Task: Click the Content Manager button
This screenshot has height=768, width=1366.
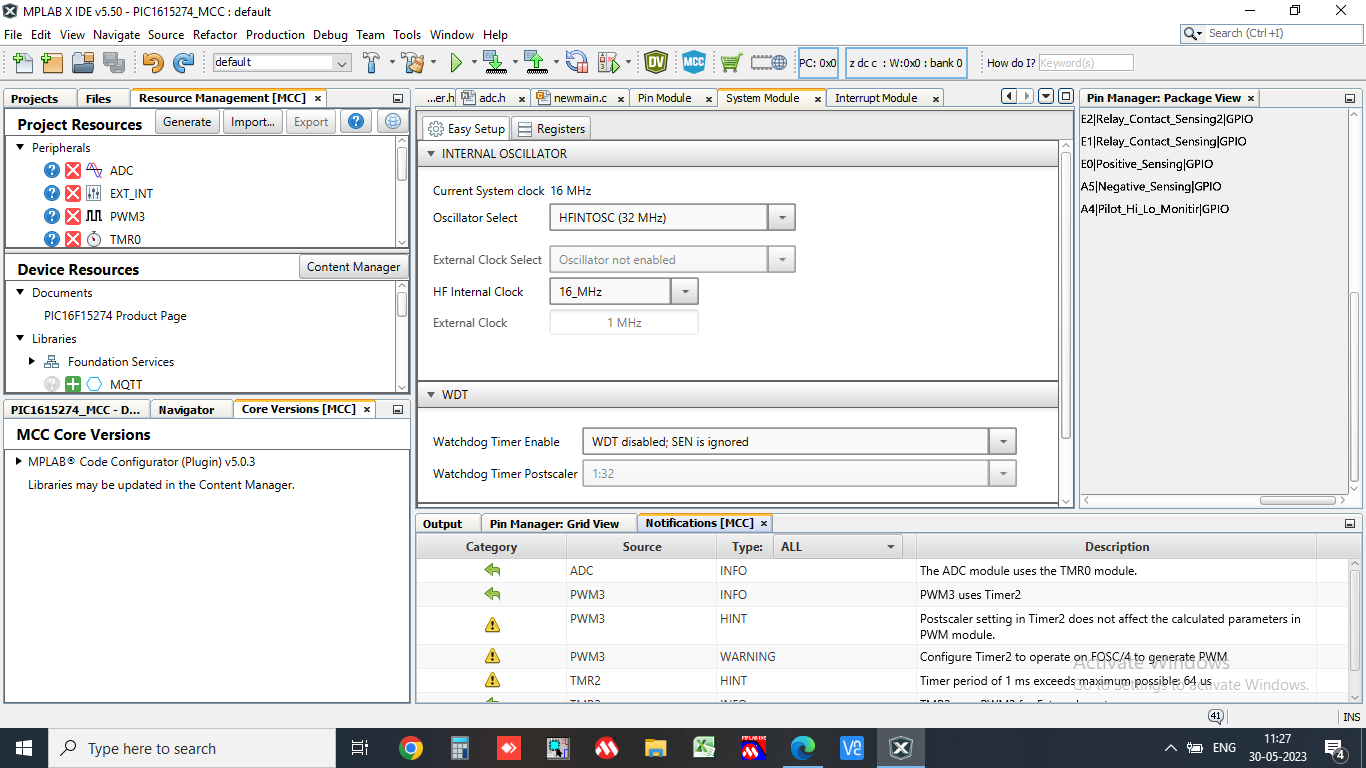Action: tap(353, 267)
